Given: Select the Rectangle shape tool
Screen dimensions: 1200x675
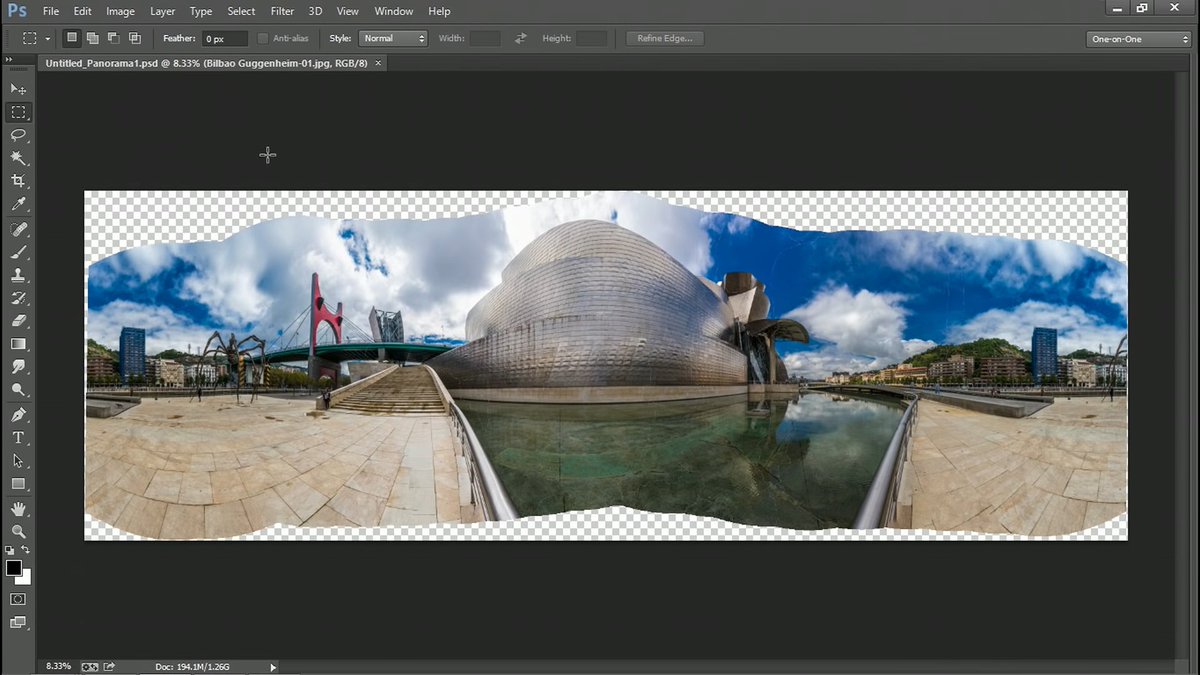Looking at the screenshot, I should pos(18,483).
